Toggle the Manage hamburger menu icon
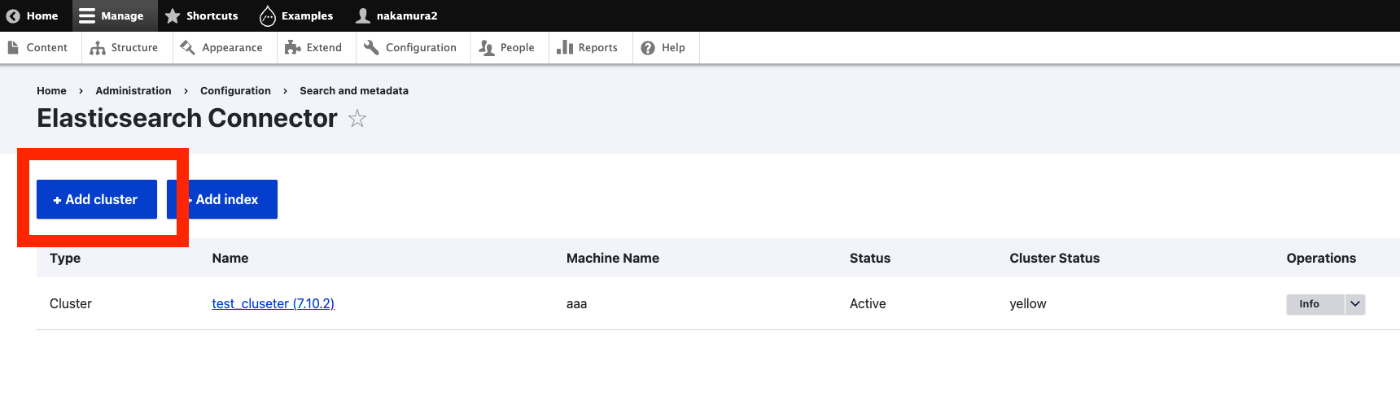Screen dimensions: 1400x418 click(87, 16)
